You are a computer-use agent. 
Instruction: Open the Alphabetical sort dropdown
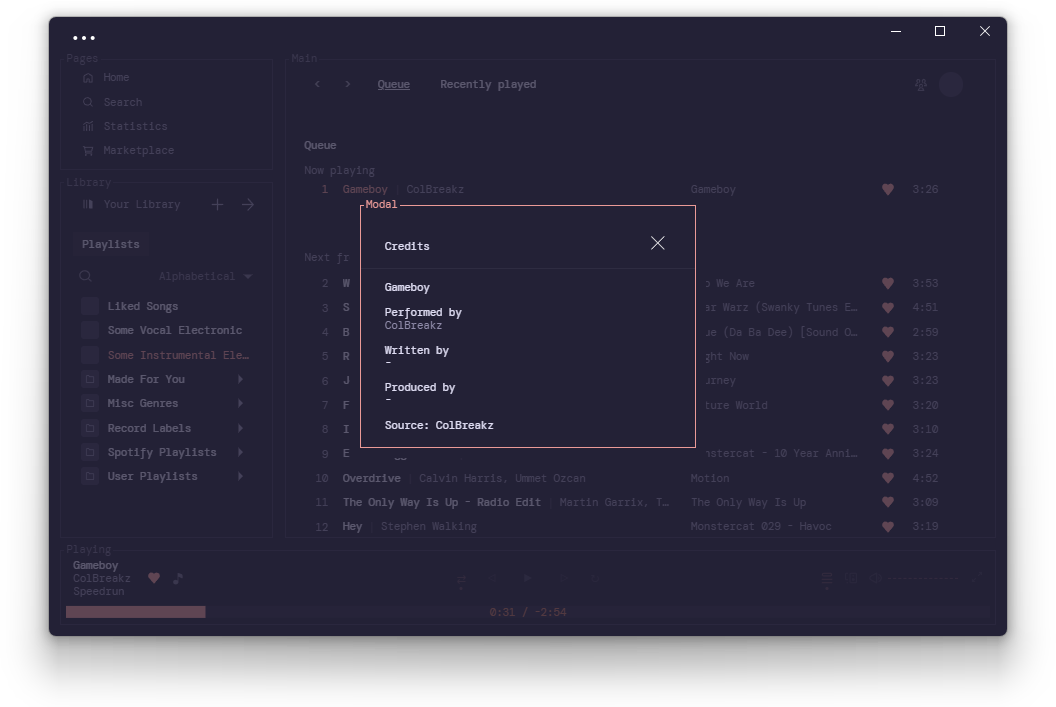pyautogui.click(x=205, y=276)
